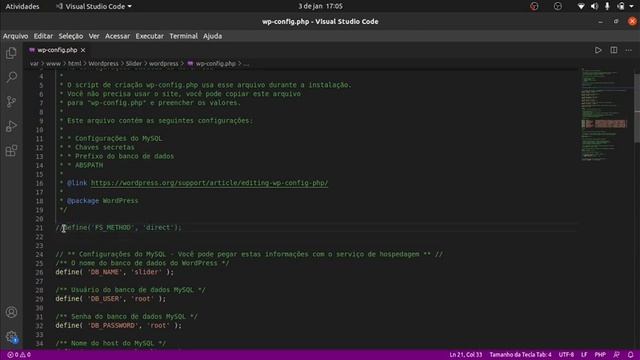Click the grey circular tray icon in top bar

click(558, 7)
